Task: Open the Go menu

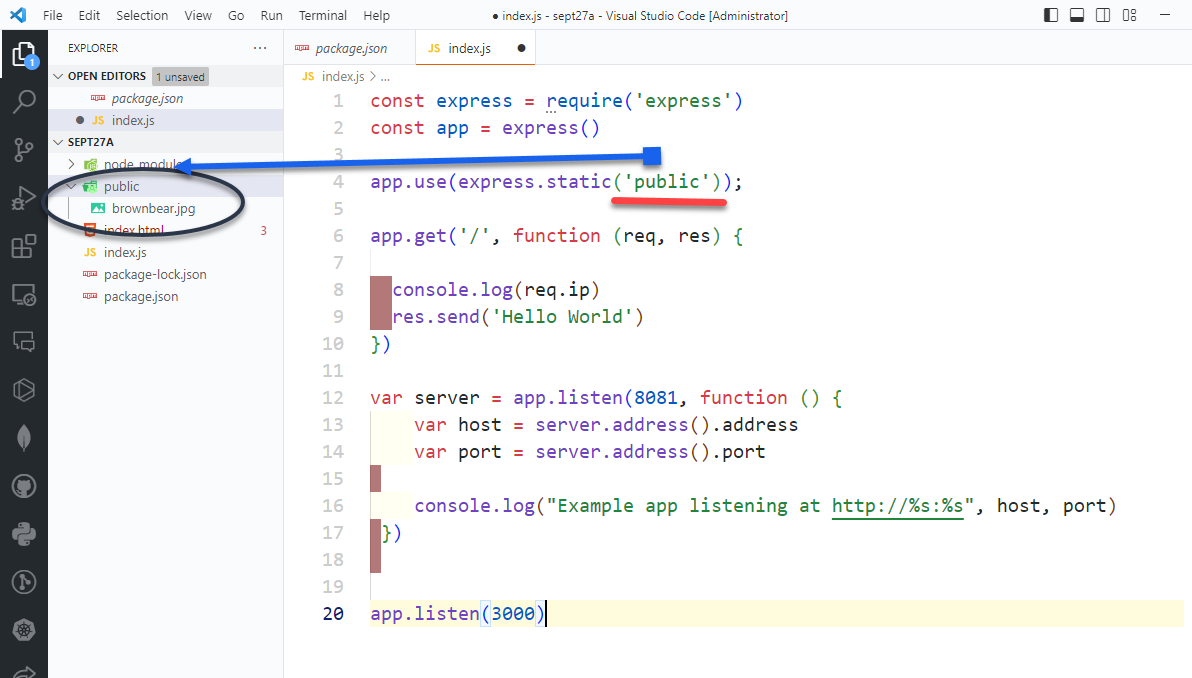Action: [236, 15]
